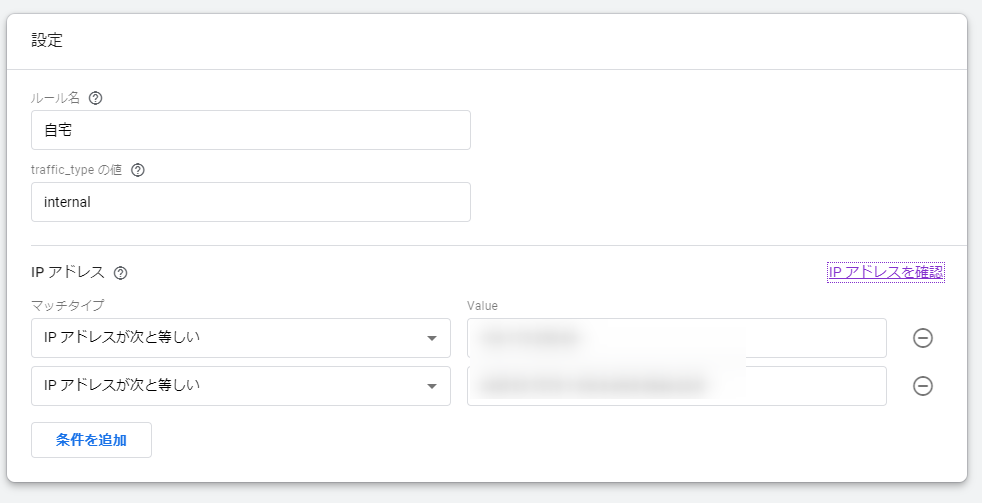982x503 pixels.
Task: Click the traffic_type の値 label
Action: 76,170
